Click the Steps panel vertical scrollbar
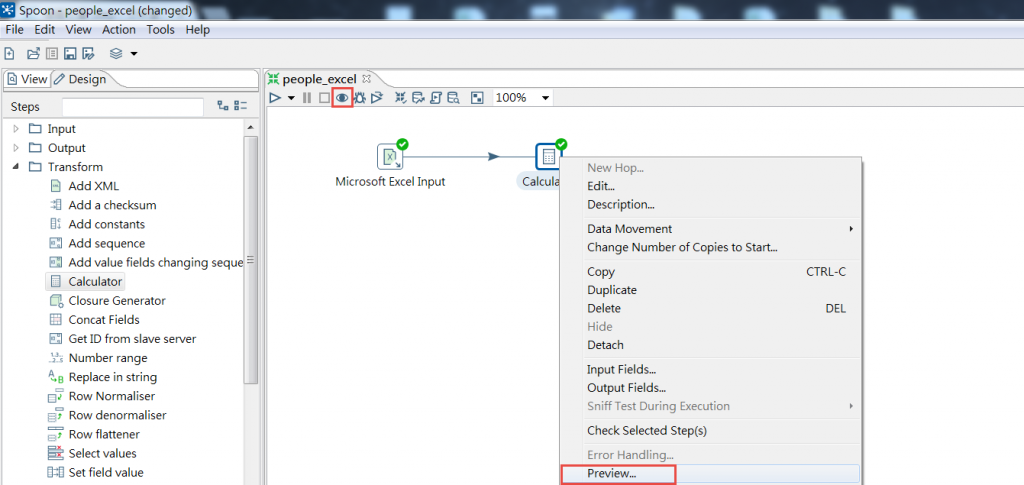 pyautogui.click(x=250, y=261)
